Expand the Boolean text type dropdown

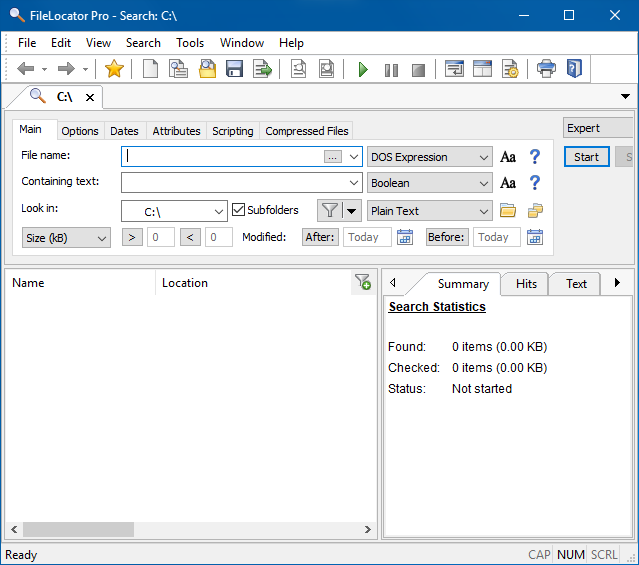coord(430,183)
